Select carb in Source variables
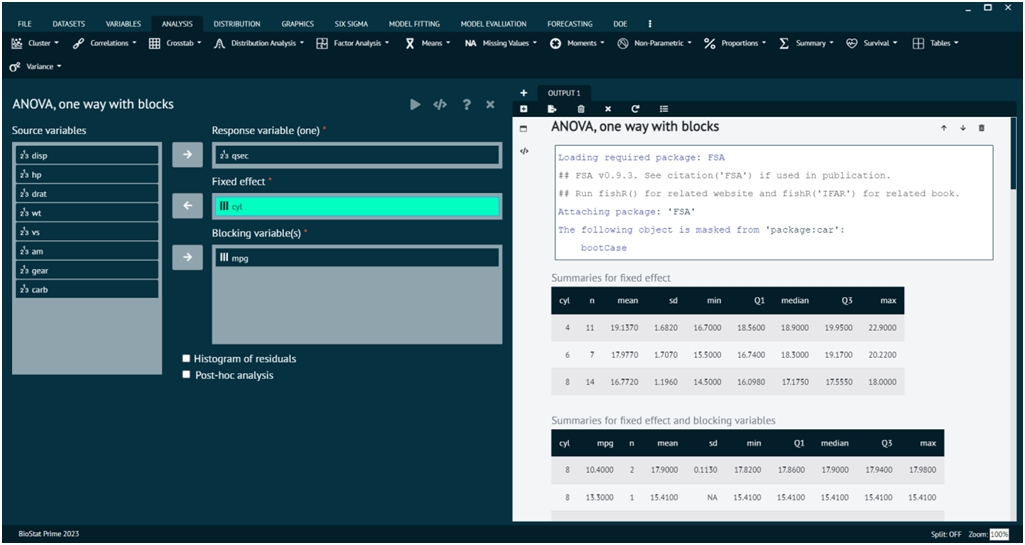This screenshot has width=1025, height=545. point(87,289)
